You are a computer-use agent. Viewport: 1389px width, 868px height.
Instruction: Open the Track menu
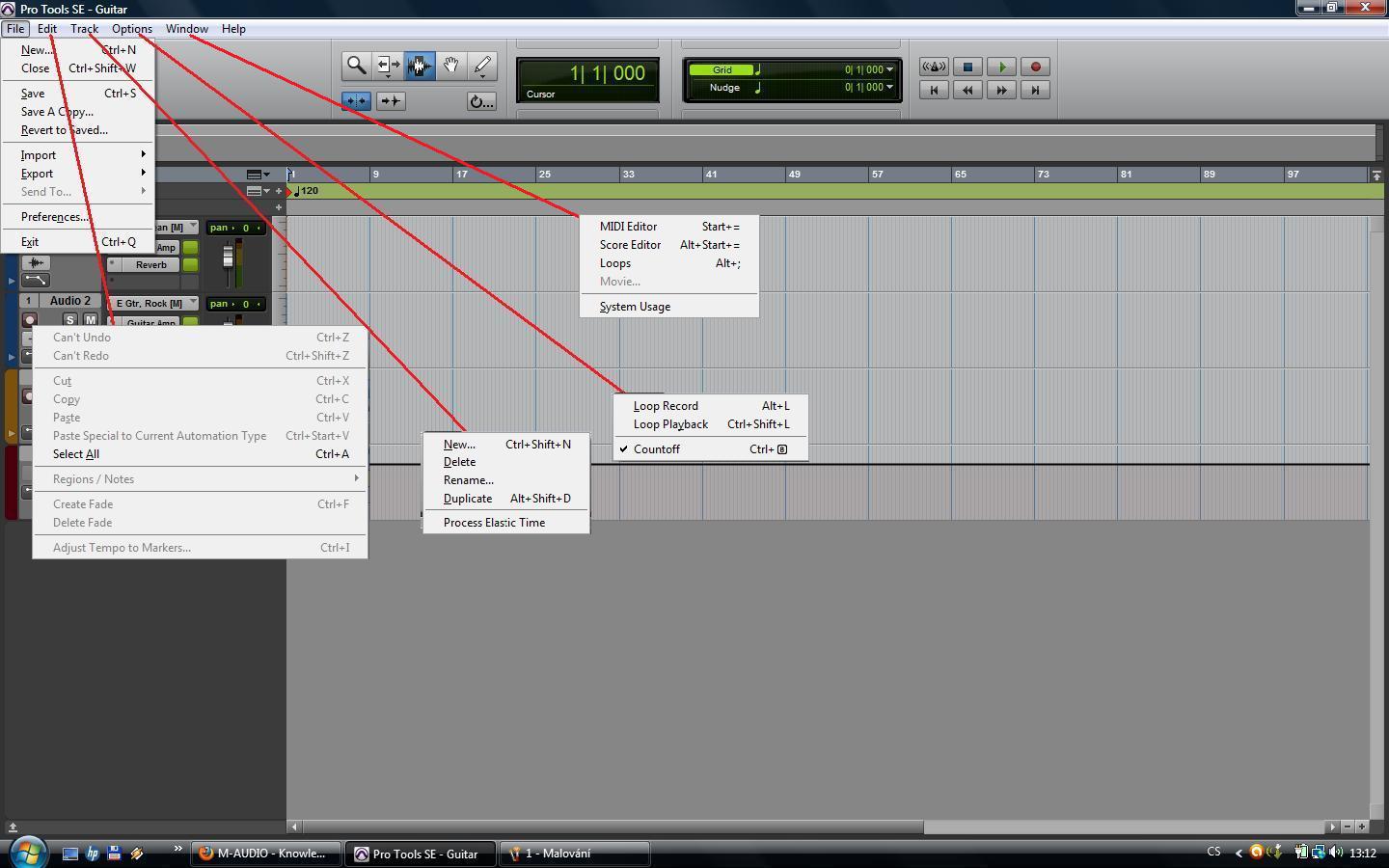[84, 29]
